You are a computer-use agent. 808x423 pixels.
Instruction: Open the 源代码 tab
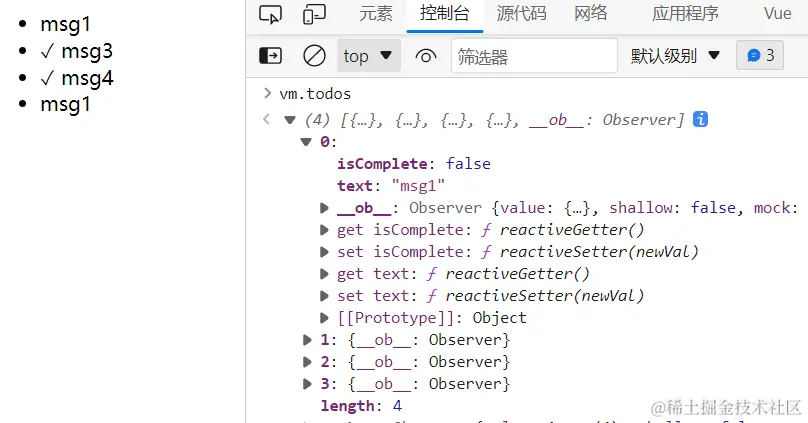coord(521,13)
